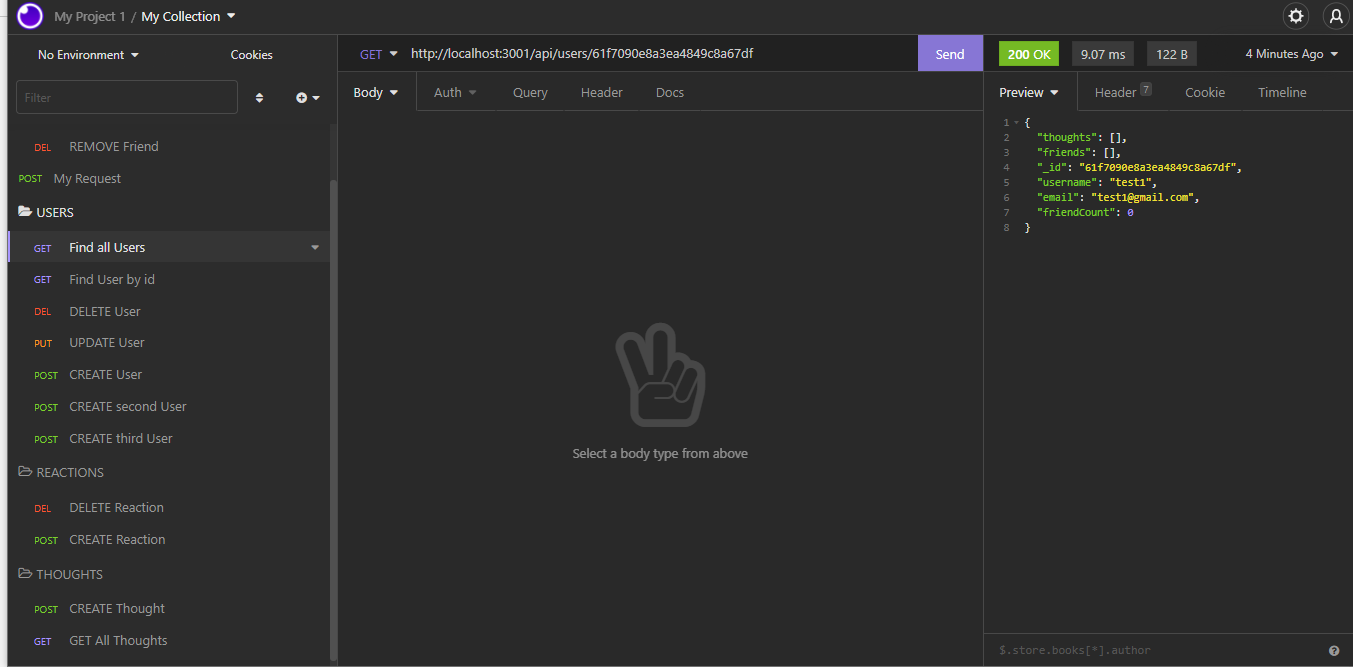Open the GET method dropdown

(378, 54)
